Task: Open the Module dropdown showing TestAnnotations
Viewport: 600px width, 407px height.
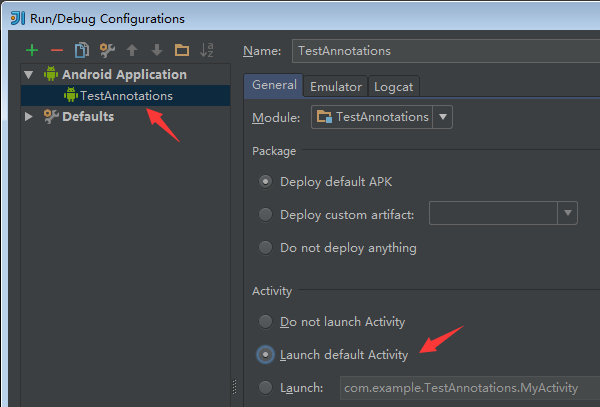Action: (382, 117)
